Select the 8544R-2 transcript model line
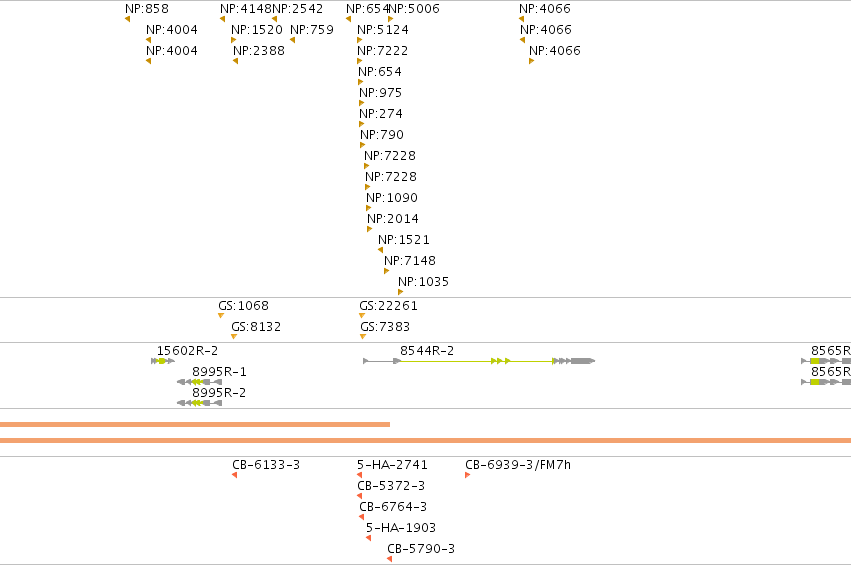Screen dimensions: 851x565 (x=479, y=361)
